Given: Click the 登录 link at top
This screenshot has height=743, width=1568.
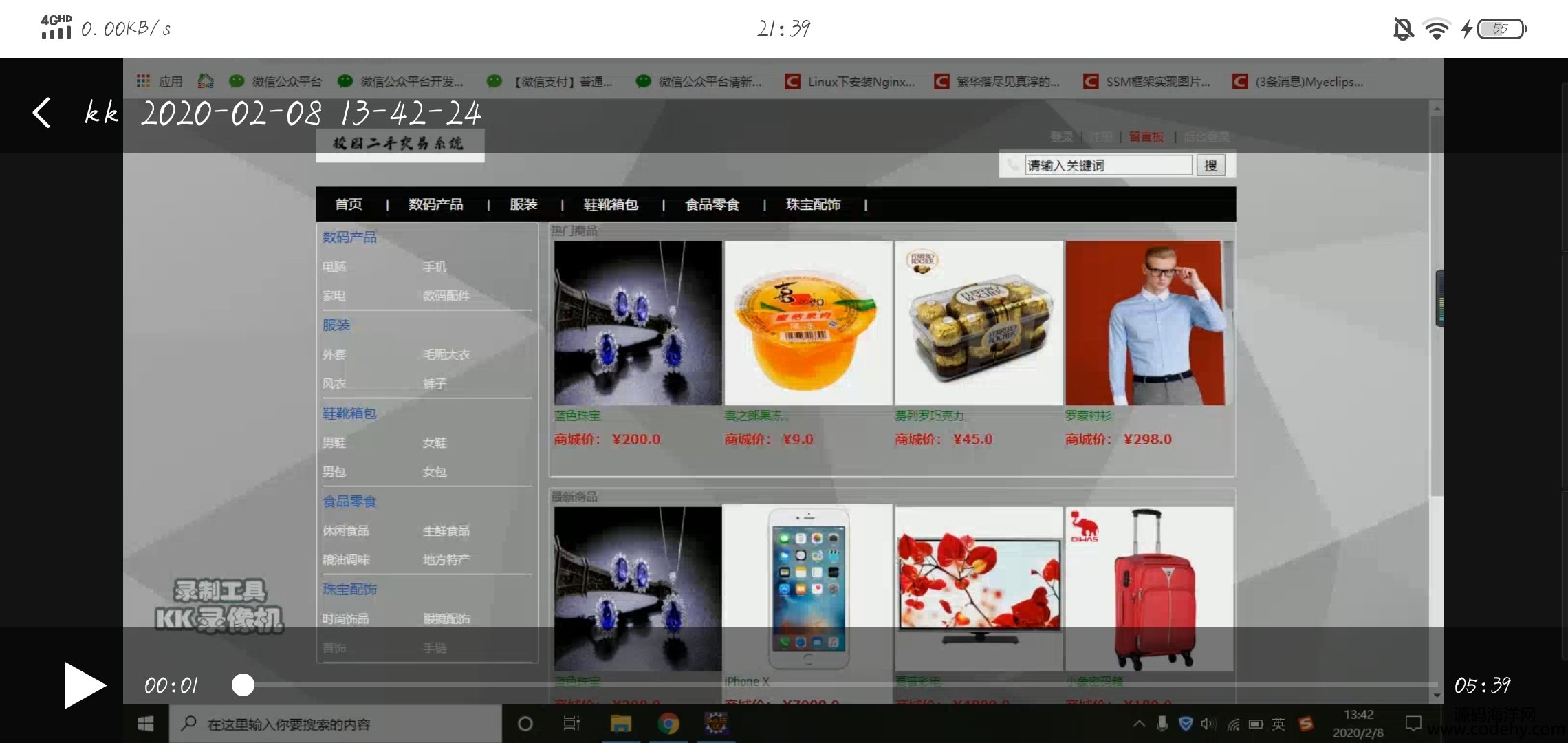Looking at the screenshot, I should [x=1061, y=137].
